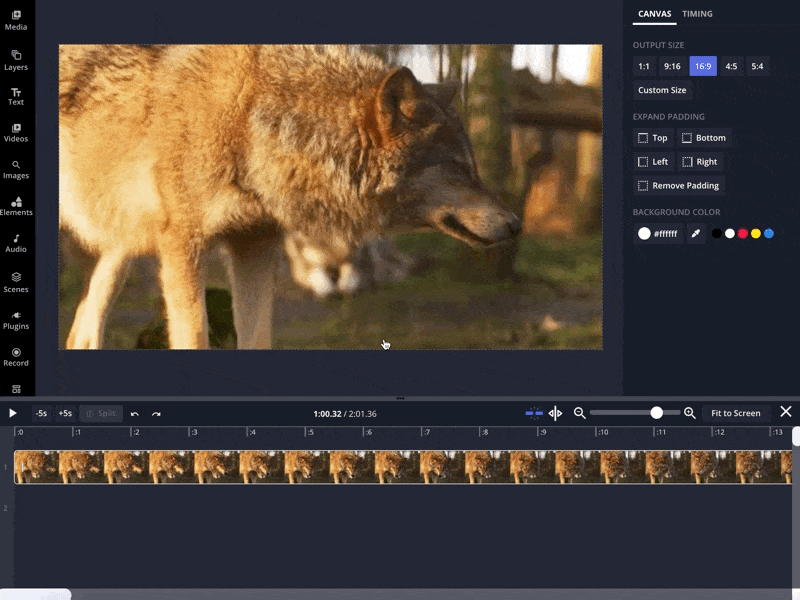
Task: Select the Canvas tab
Action: 654,14
